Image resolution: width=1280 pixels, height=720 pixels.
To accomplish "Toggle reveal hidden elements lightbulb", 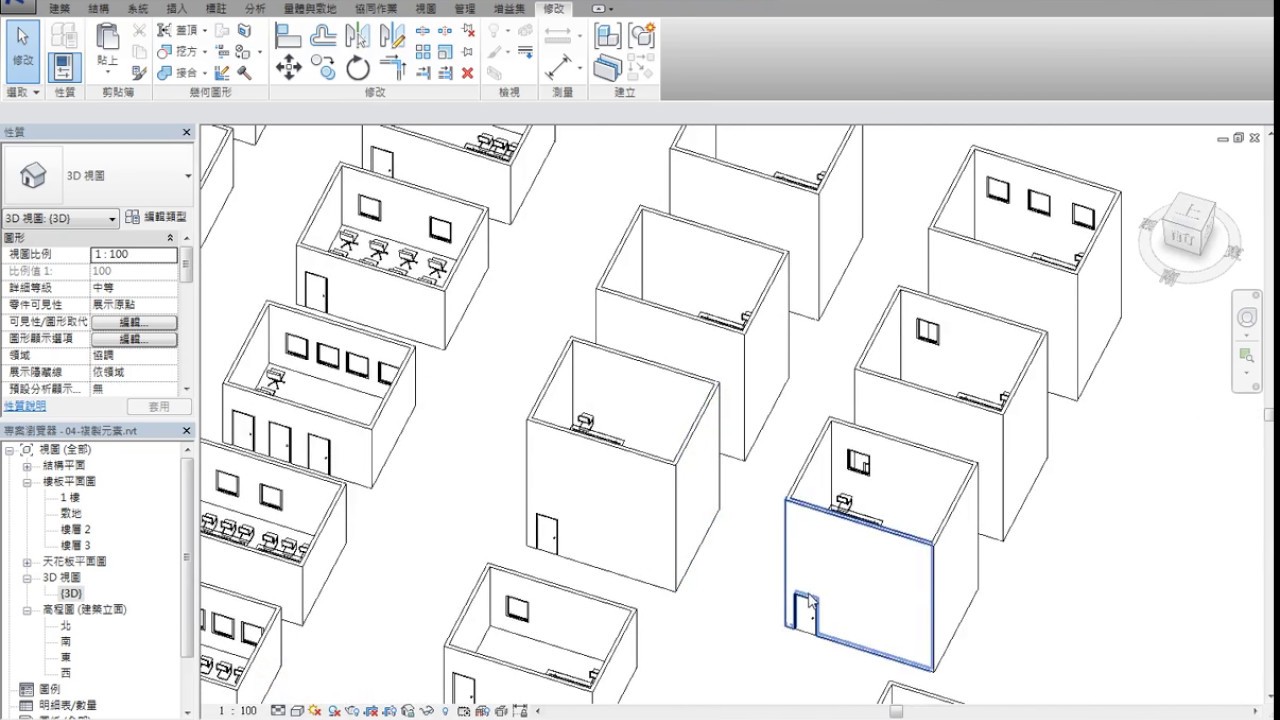I will click(445, 711).
